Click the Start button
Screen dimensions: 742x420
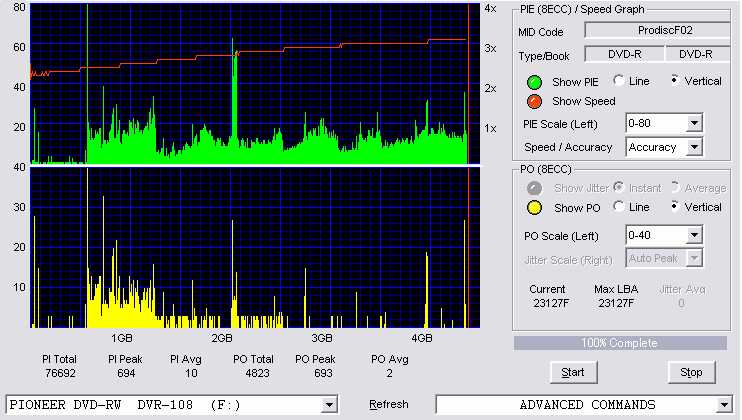click(x=574, y=372)
